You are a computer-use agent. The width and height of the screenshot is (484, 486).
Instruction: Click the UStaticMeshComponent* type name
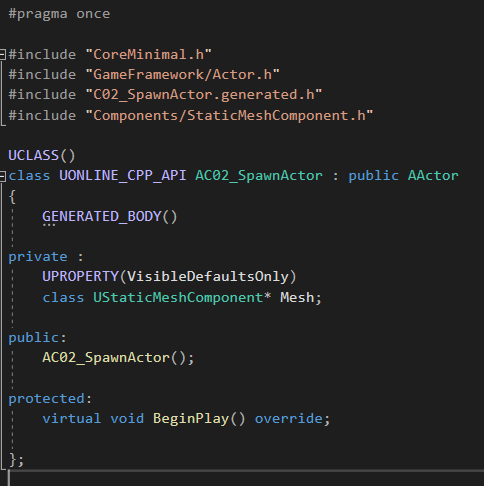click(x=182, y=298)
